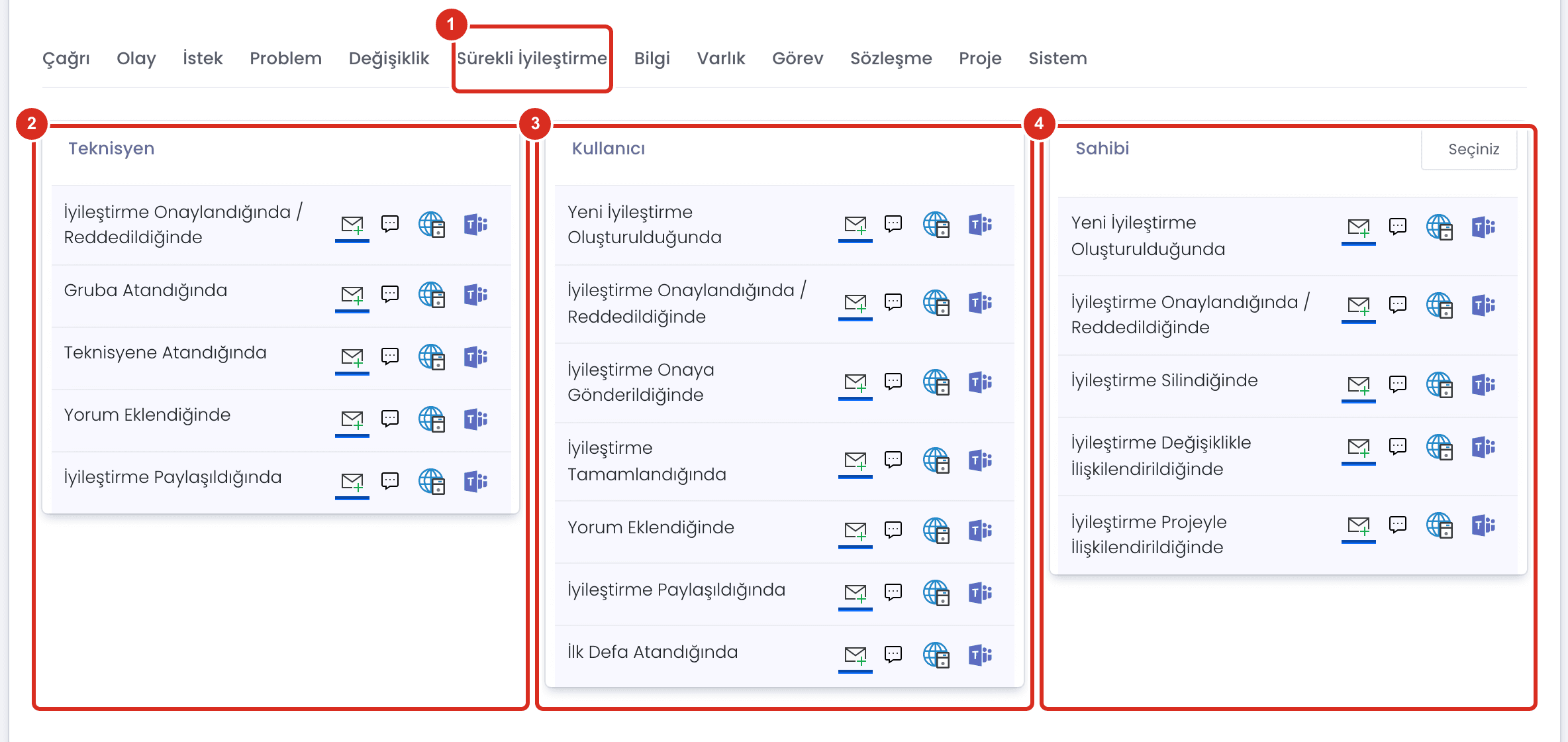The width and height of the screenshot is (1568, 742).
Task: Select the Görev tab
Action: [x=798, y=58]
